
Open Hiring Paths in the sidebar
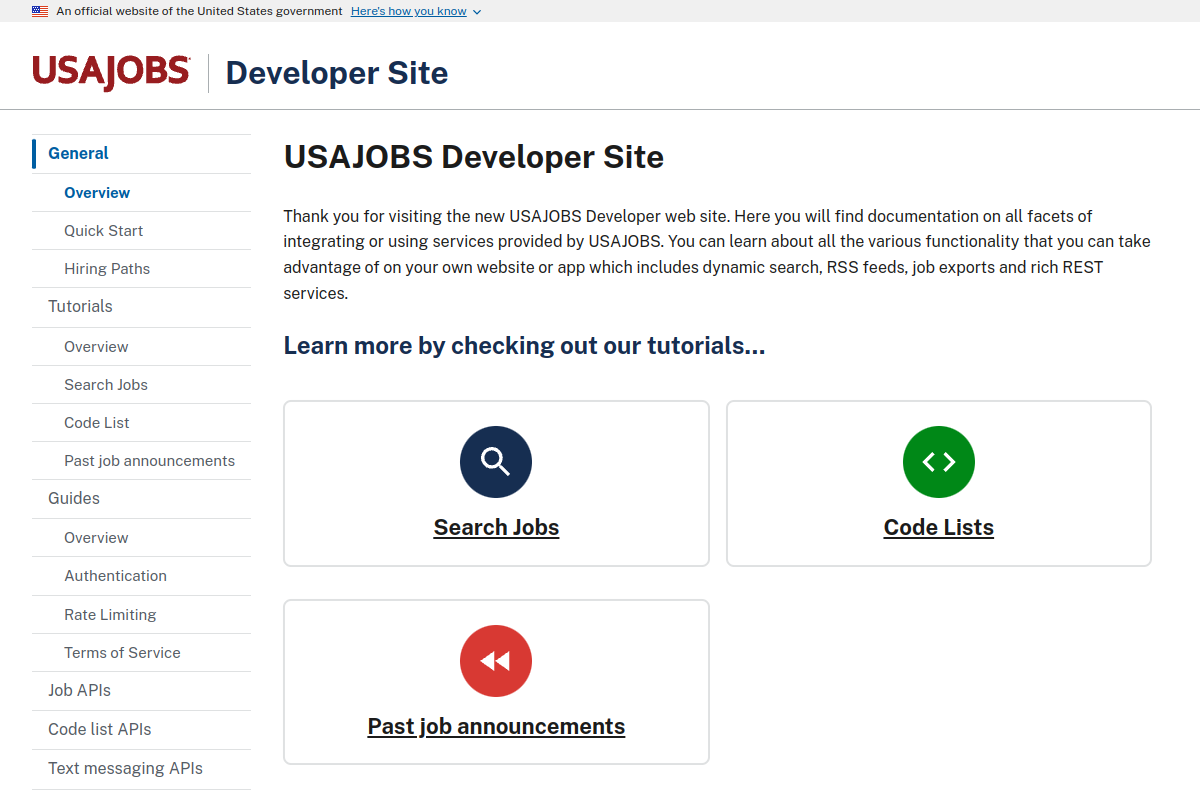click(x=141, y=269)
